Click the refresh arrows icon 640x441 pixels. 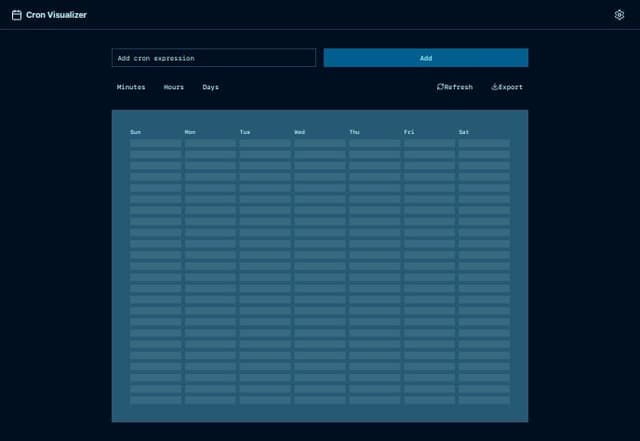(440, 87)
